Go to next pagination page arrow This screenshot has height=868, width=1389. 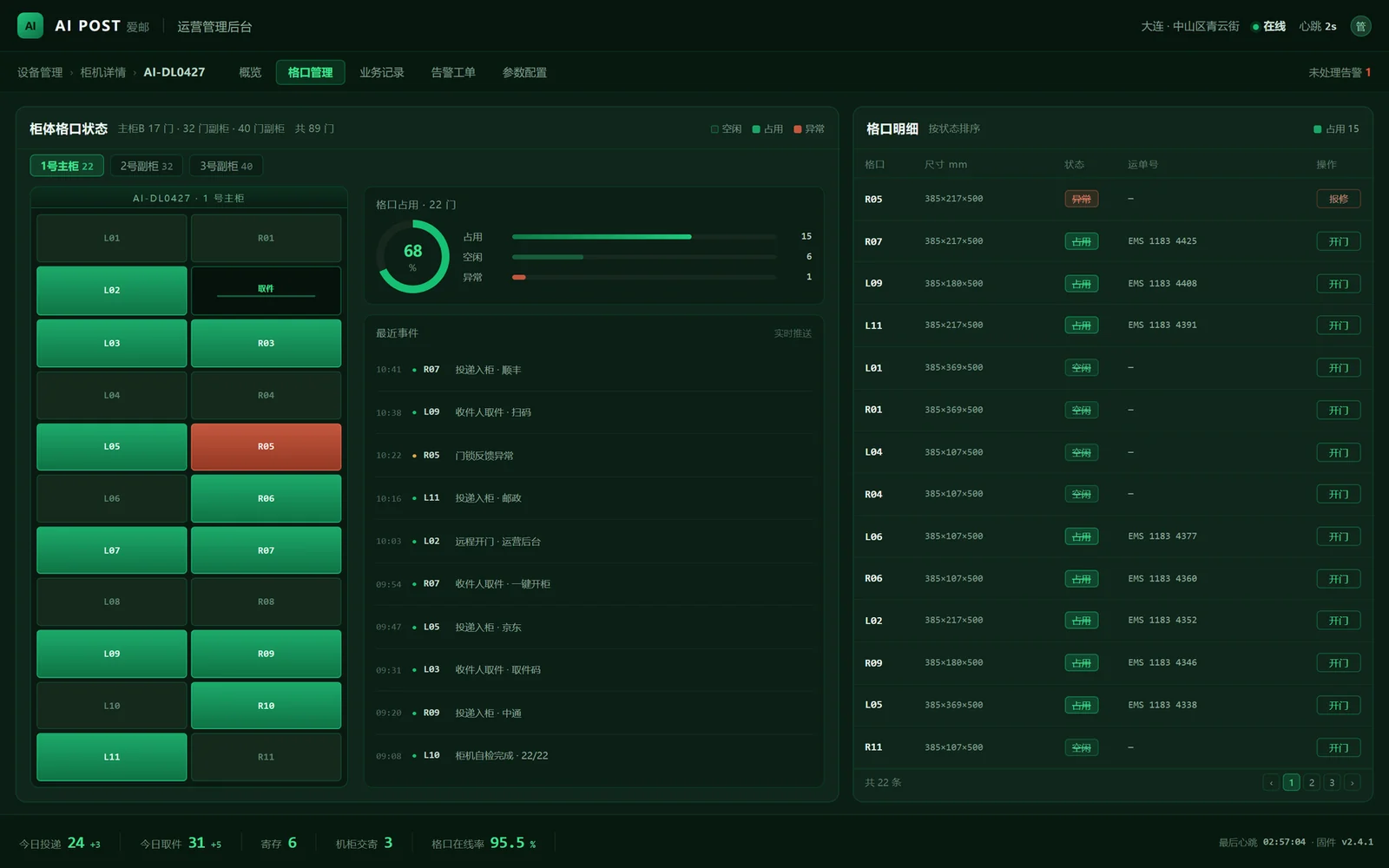1352,782
